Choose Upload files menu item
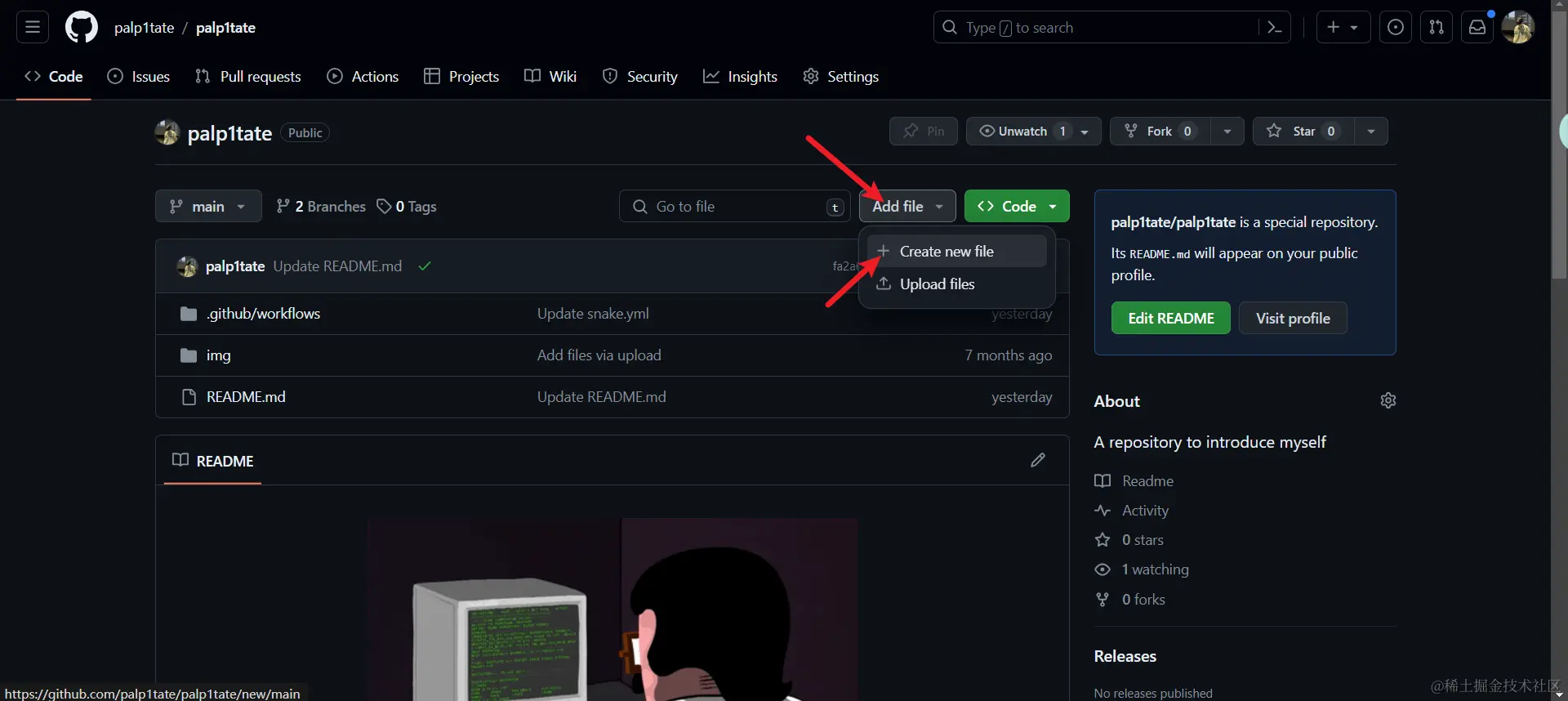The image size is (1568, 701). 957,284
